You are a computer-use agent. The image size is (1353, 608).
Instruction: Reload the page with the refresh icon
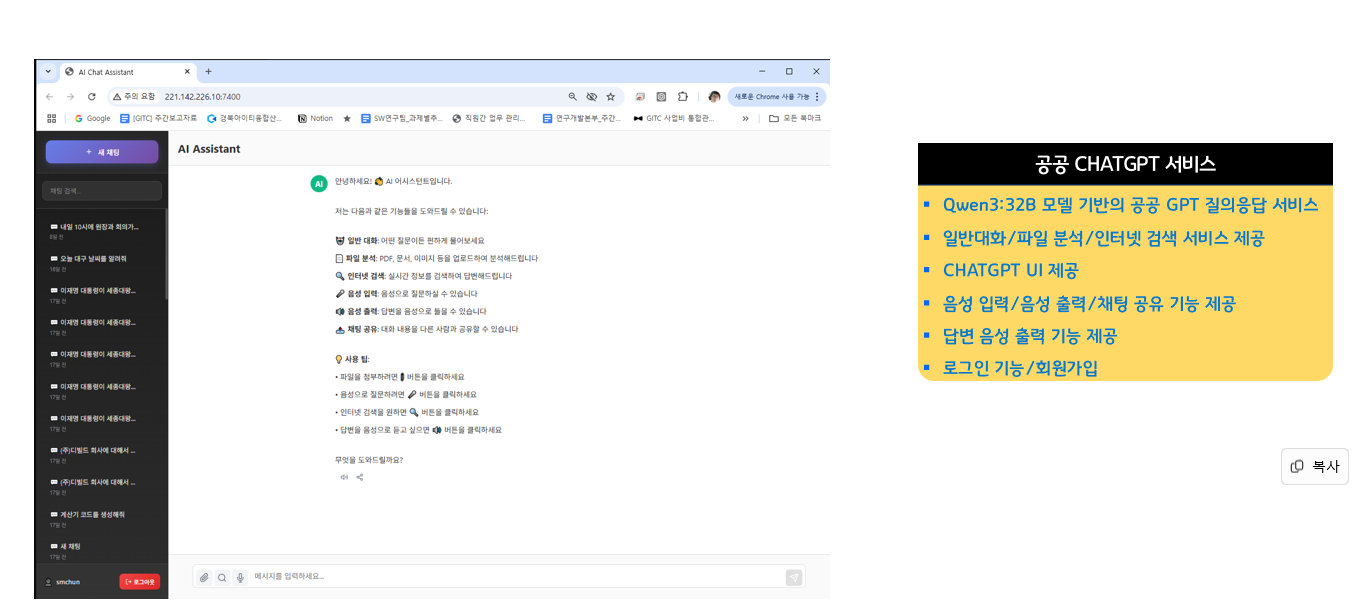(x=92, y=97)
